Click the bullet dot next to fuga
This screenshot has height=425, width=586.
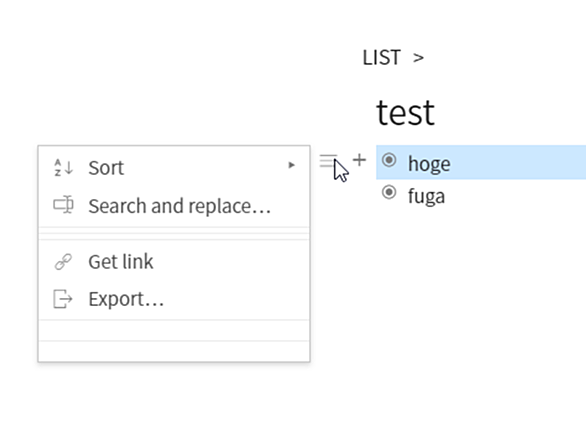point(389,193)
